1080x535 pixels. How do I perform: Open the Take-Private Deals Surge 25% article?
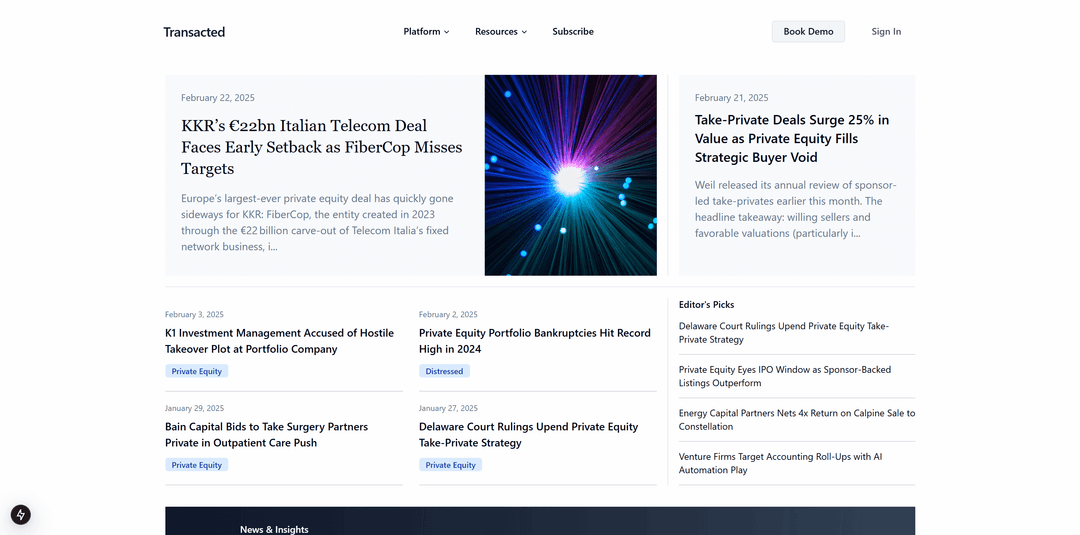791,138
